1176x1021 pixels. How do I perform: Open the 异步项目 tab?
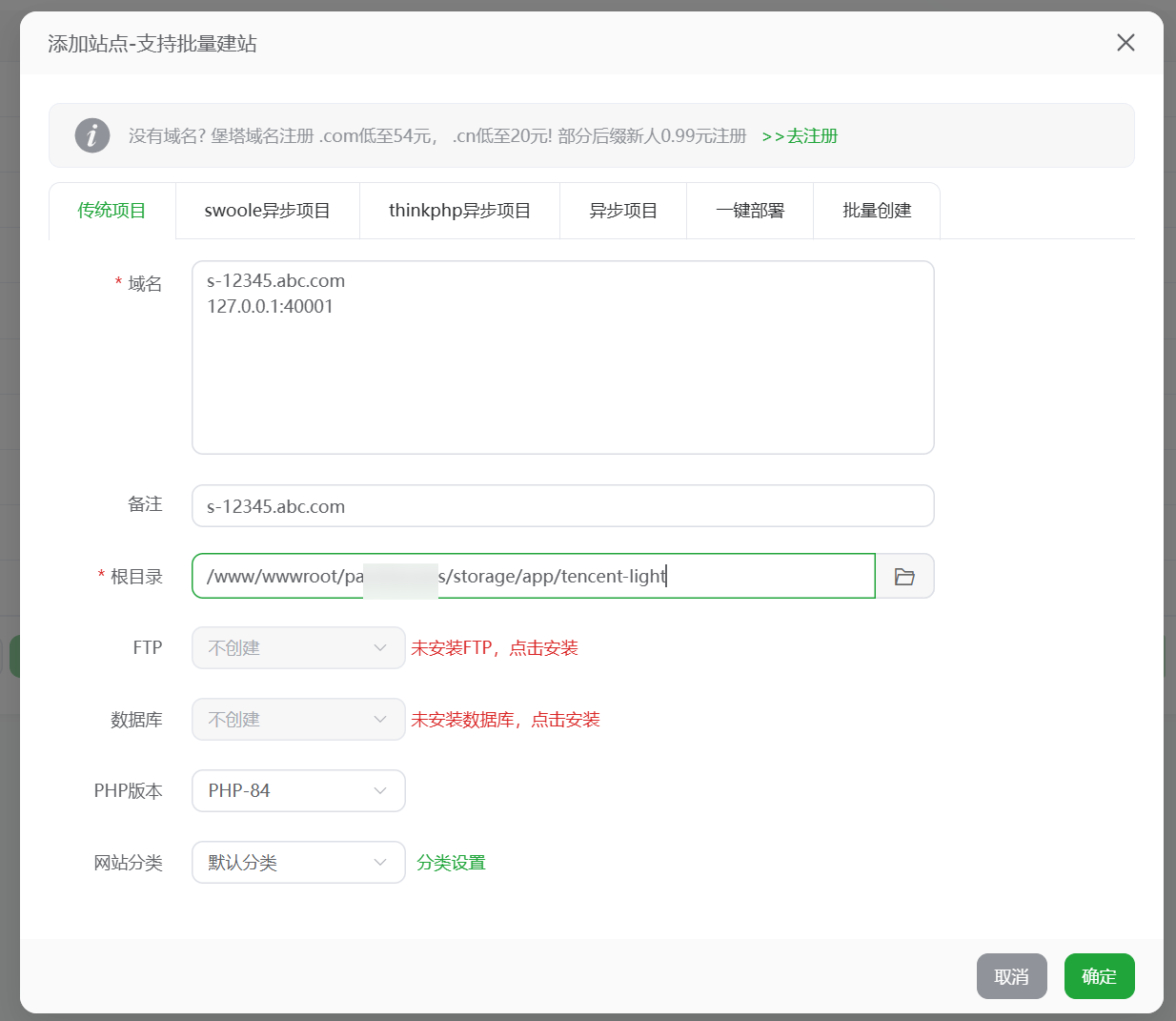point(623,211)
